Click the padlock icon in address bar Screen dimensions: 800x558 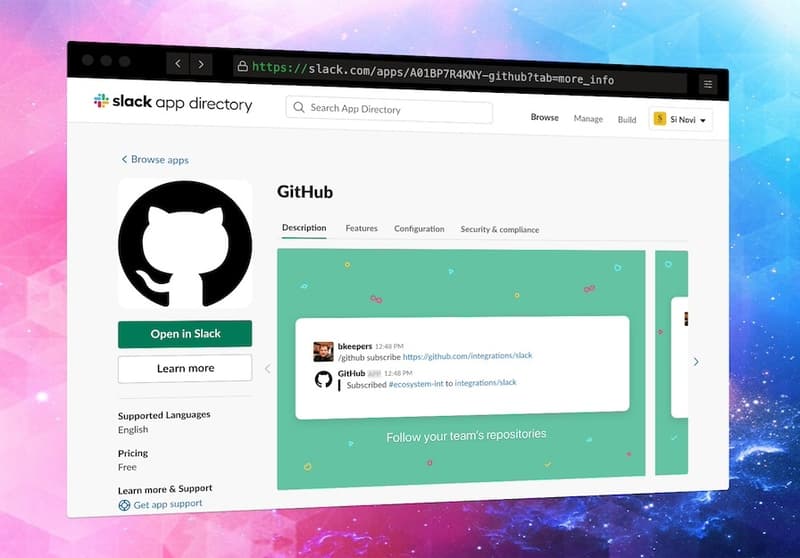pos(242,66)
